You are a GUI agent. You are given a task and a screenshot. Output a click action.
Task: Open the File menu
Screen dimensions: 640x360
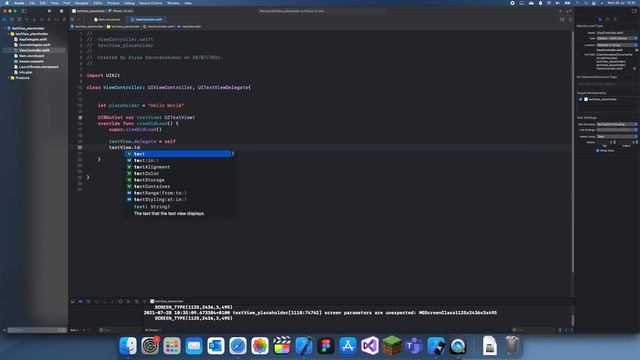click(x=32, y=3)
